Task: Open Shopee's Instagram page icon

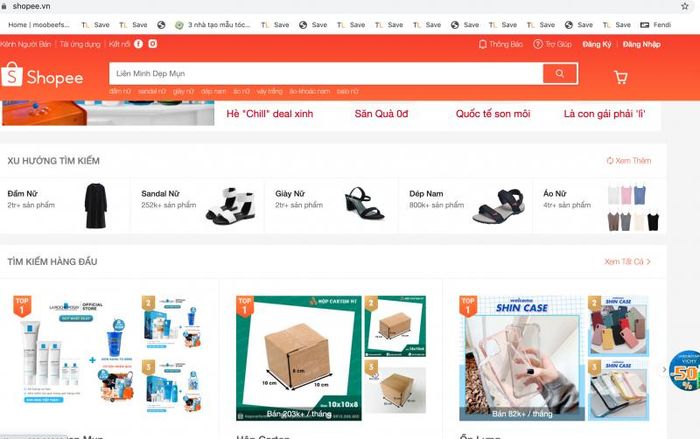Action: point(153,44)
